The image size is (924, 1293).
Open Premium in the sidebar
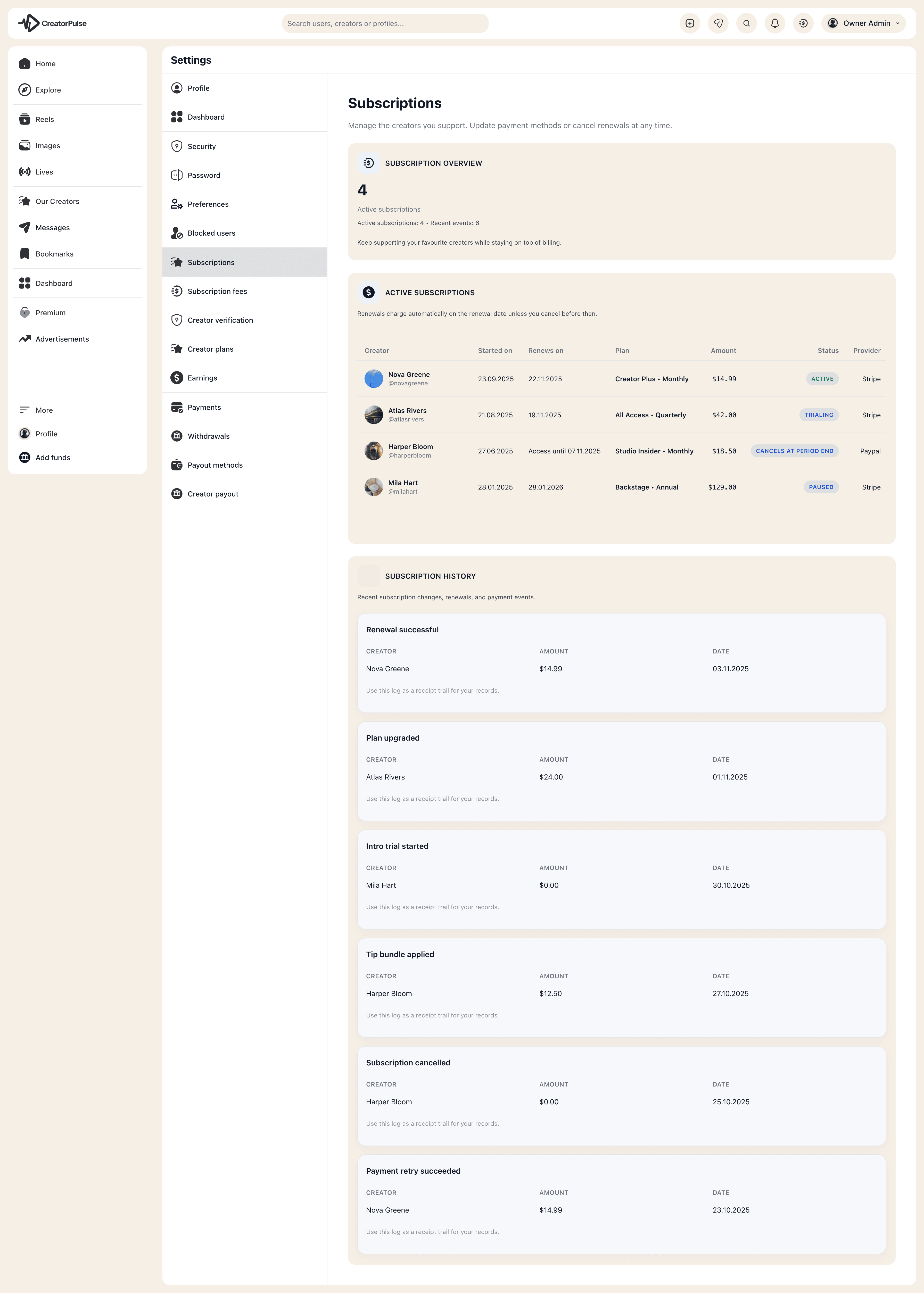[x=50, y=313]
